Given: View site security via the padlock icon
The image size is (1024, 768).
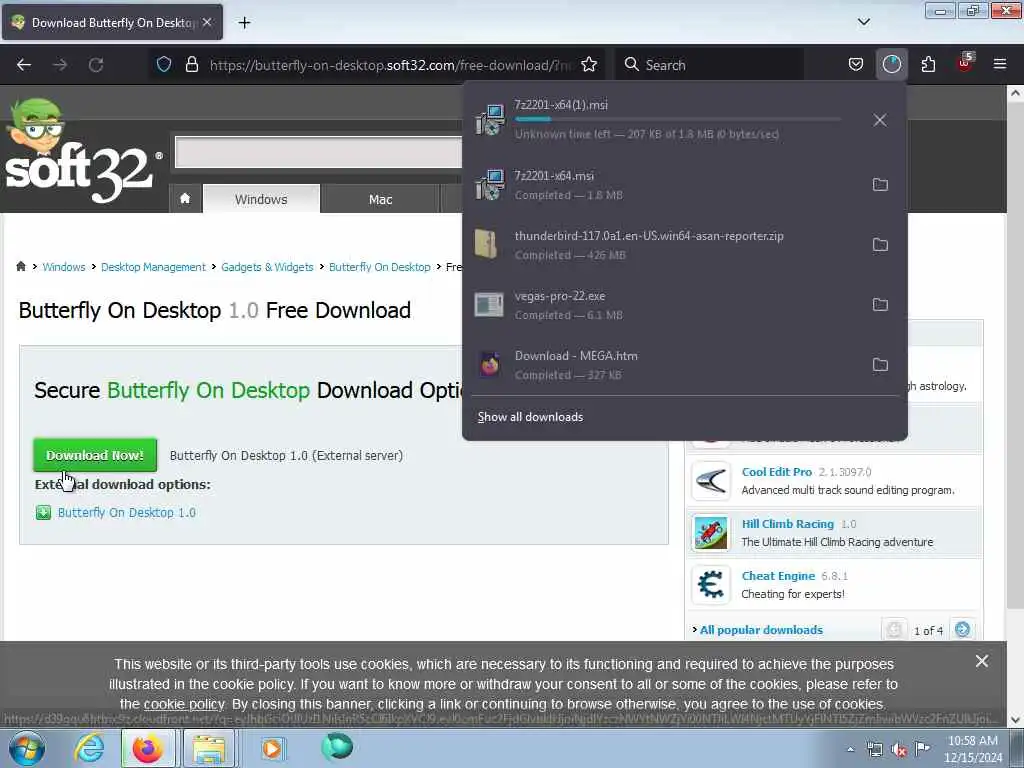Looking at the screenshot, I should pyautogui.click(x=191, y=65).
